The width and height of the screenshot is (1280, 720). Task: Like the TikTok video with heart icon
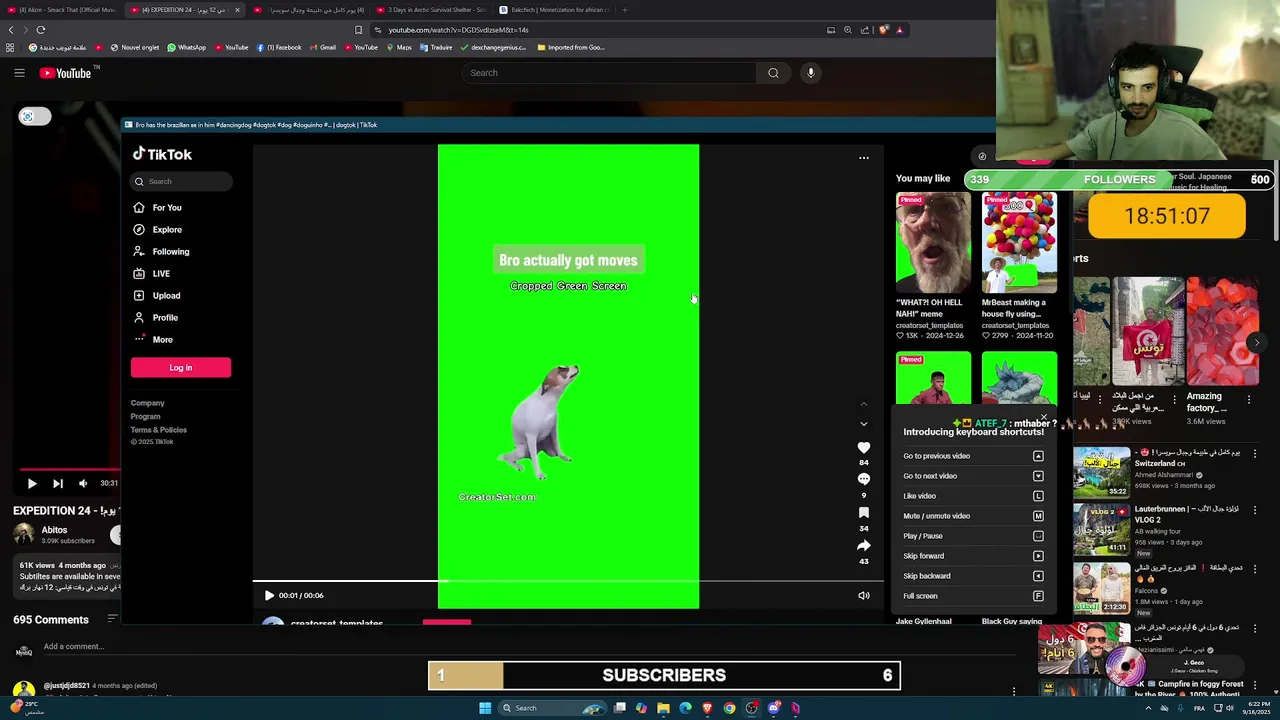coord(864,448)
